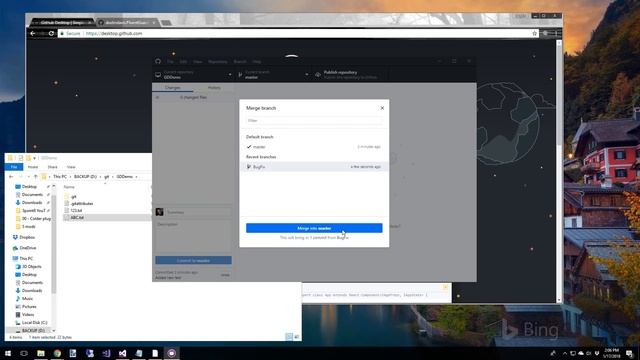Select the second browser tab
The width and height of the screenshot is (640, 360).
127,22
